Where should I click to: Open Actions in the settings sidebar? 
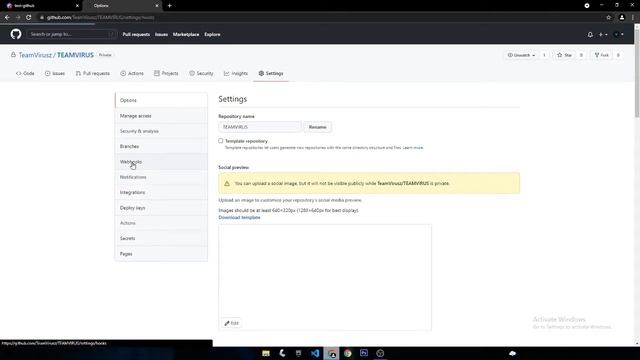(161, 223)
